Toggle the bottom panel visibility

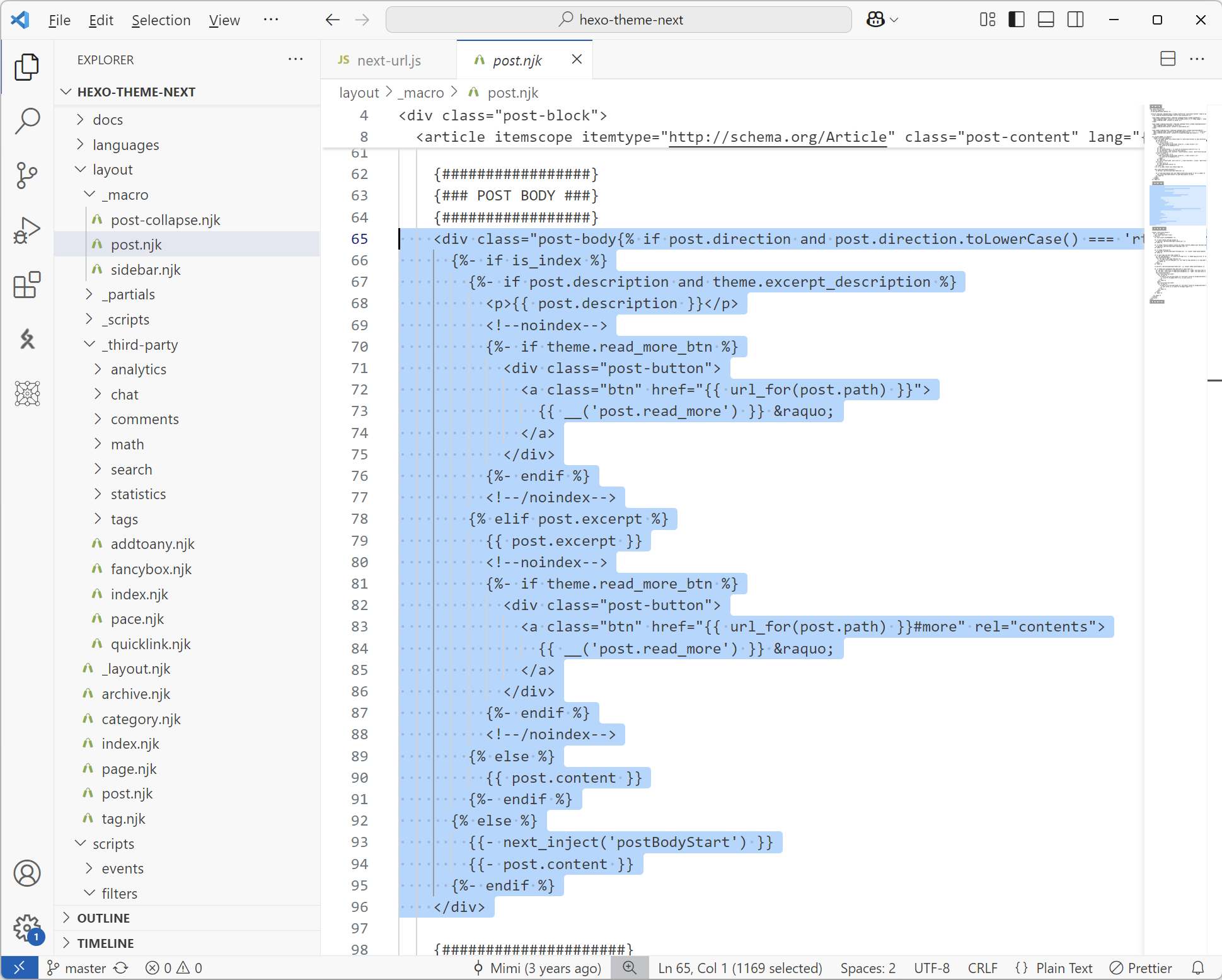1046,20
